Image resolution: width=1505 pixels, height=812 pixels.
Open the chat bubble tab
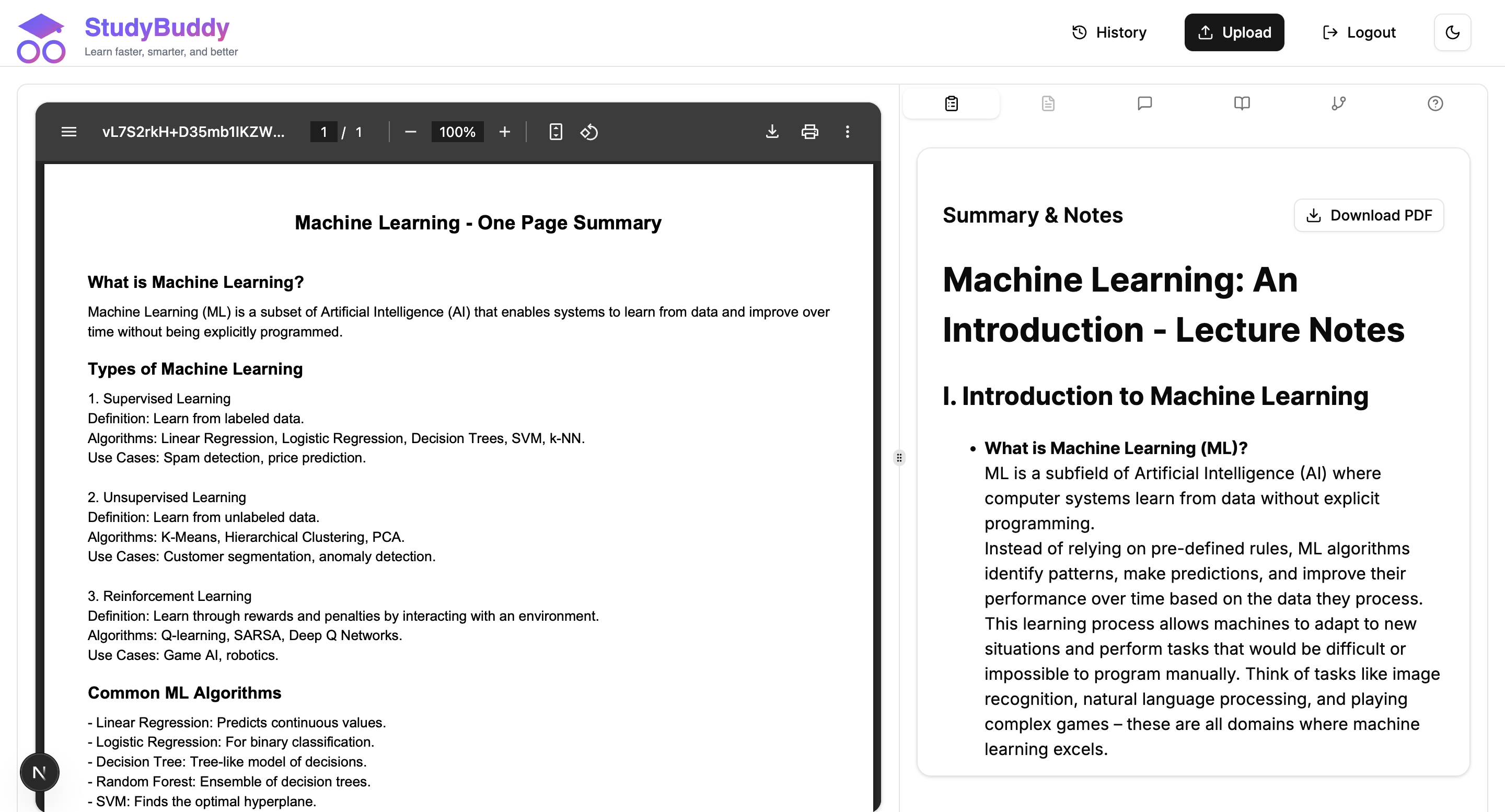1144,103
